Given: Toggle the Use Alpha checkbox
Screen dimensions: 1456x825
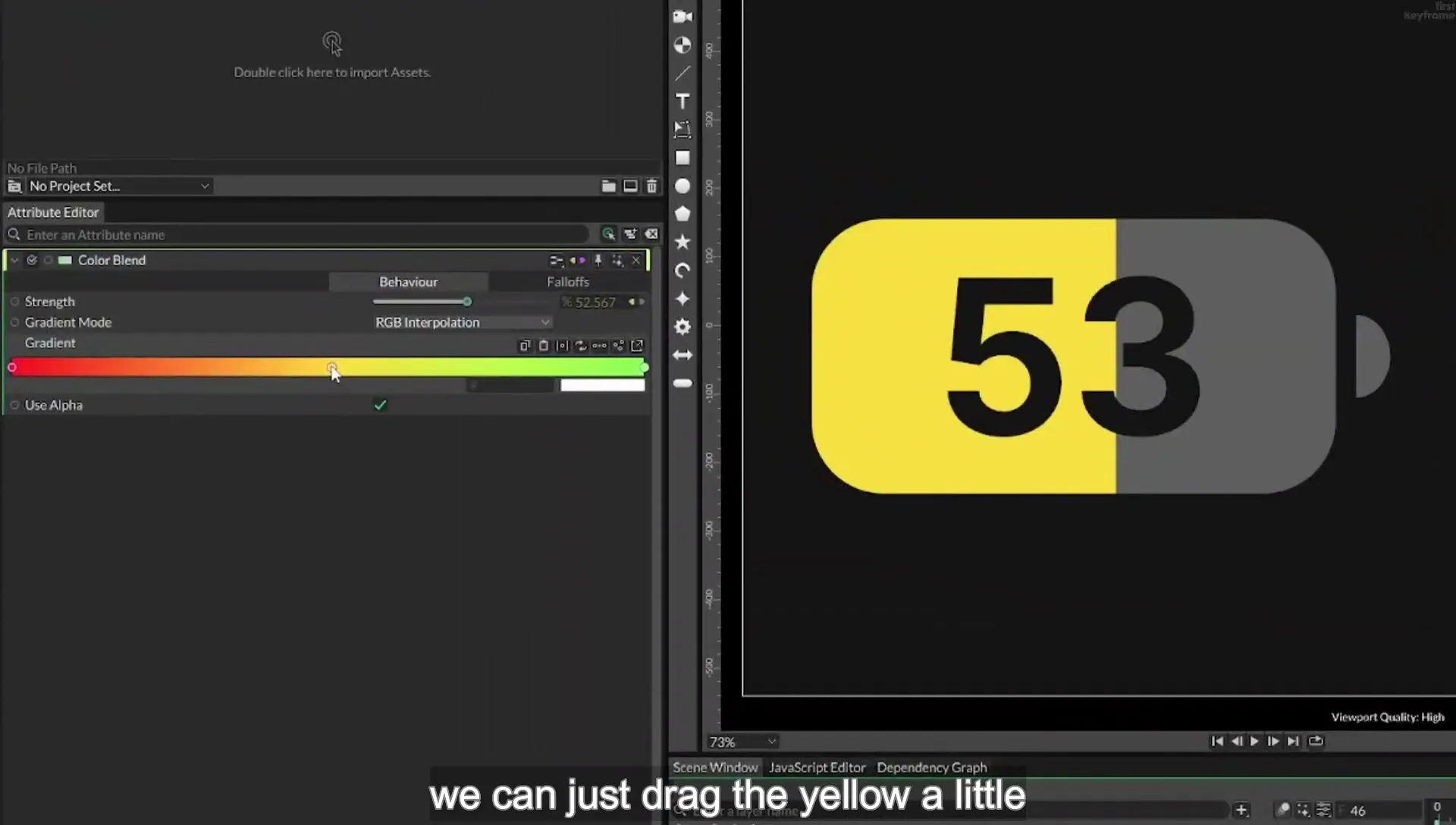Looking at the screenshot, I should pyautogui.click(x=380, y=405).
